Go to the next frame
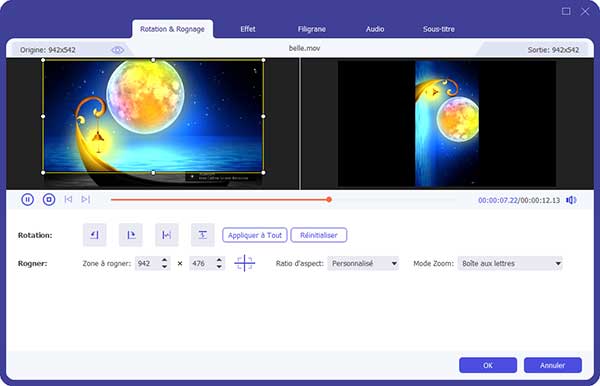 click(x=86, y=199)
